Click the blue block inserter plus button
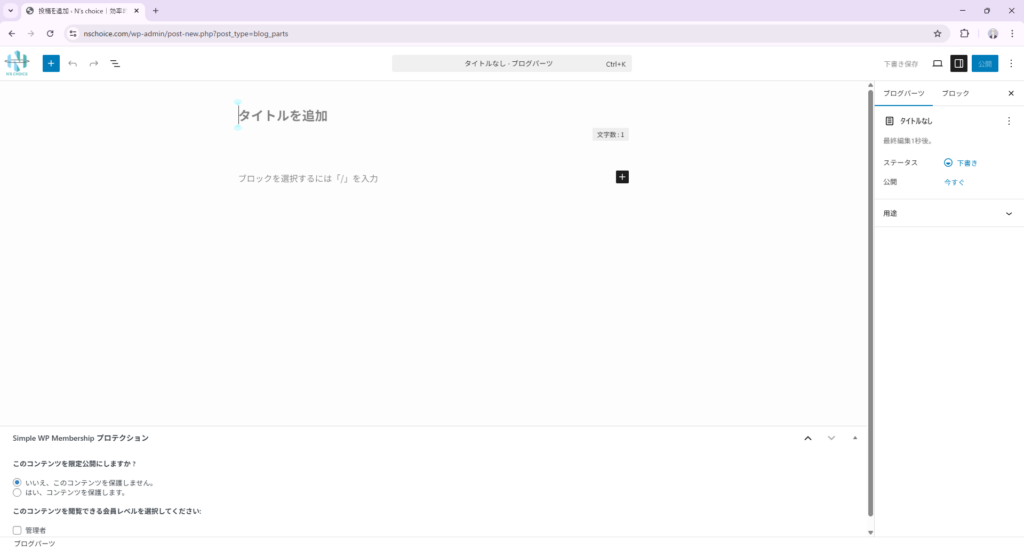The width and height of the screenshot is (1024, 550). (x=51, y=63)
